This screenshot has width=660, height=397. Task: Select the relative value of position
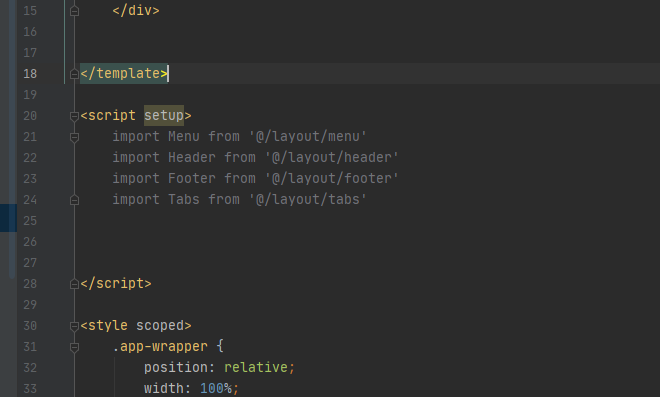point(256,368)
